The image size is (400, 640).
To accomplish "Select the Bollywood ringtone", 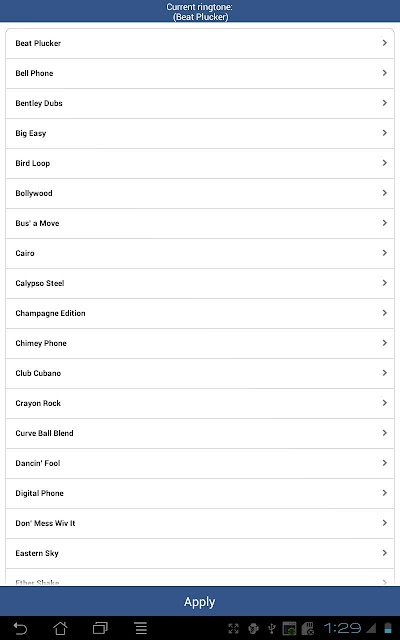I will (x=200, y=193).
